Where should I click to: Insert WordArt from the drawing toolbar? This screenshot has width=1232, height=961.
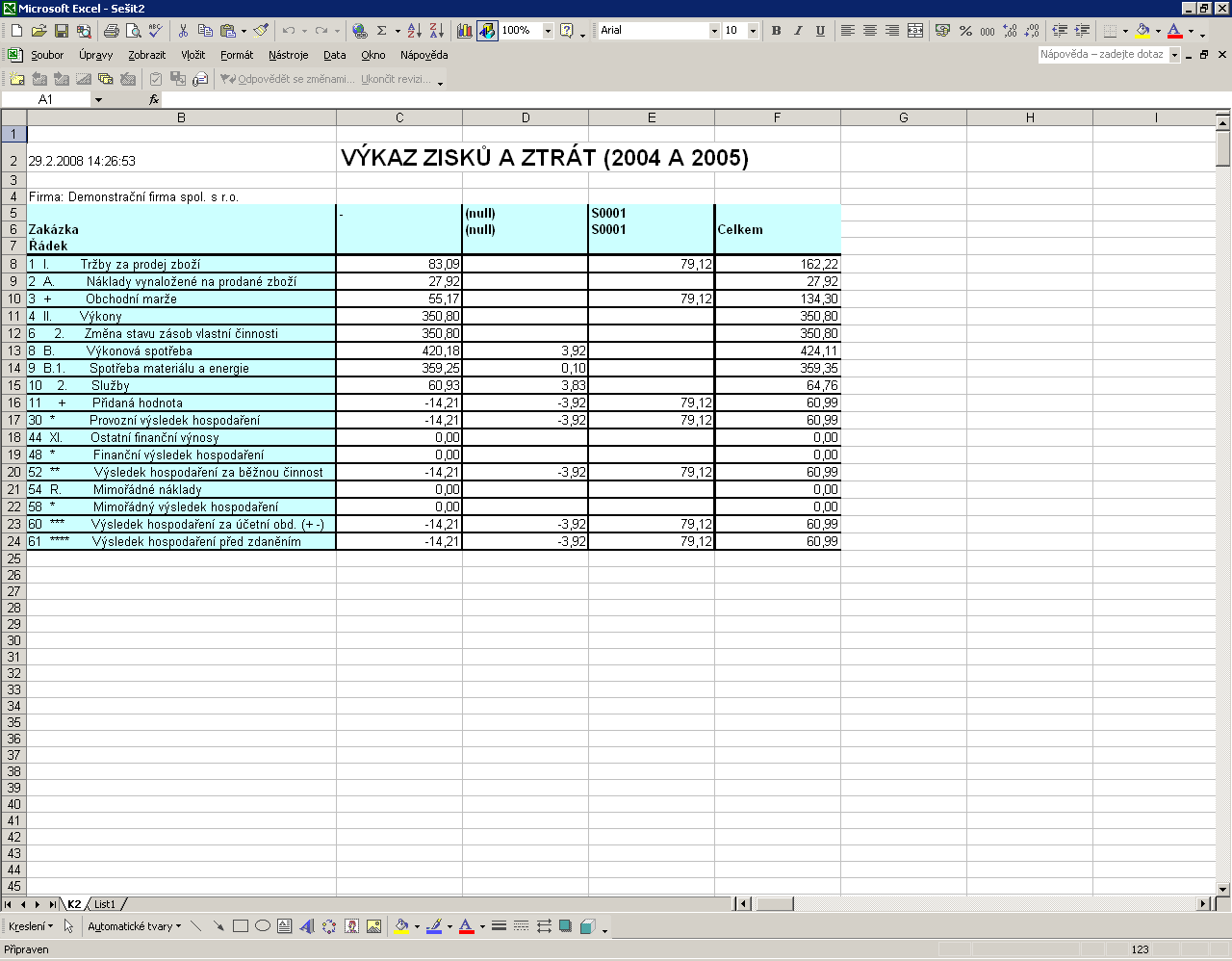click(x=307, y=926)
